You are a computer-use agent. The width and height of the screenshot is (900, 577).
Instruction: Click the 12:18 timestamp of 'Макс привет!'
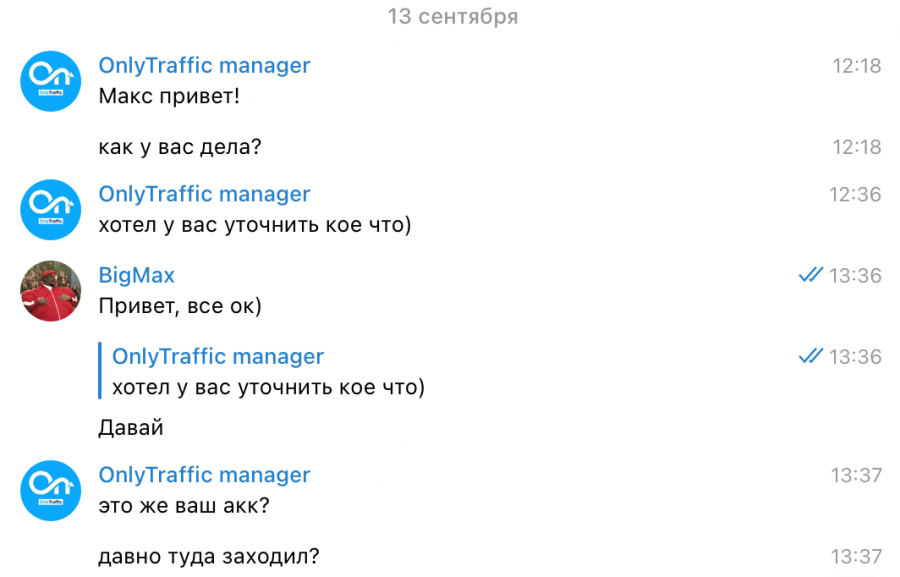coord(856,66)
